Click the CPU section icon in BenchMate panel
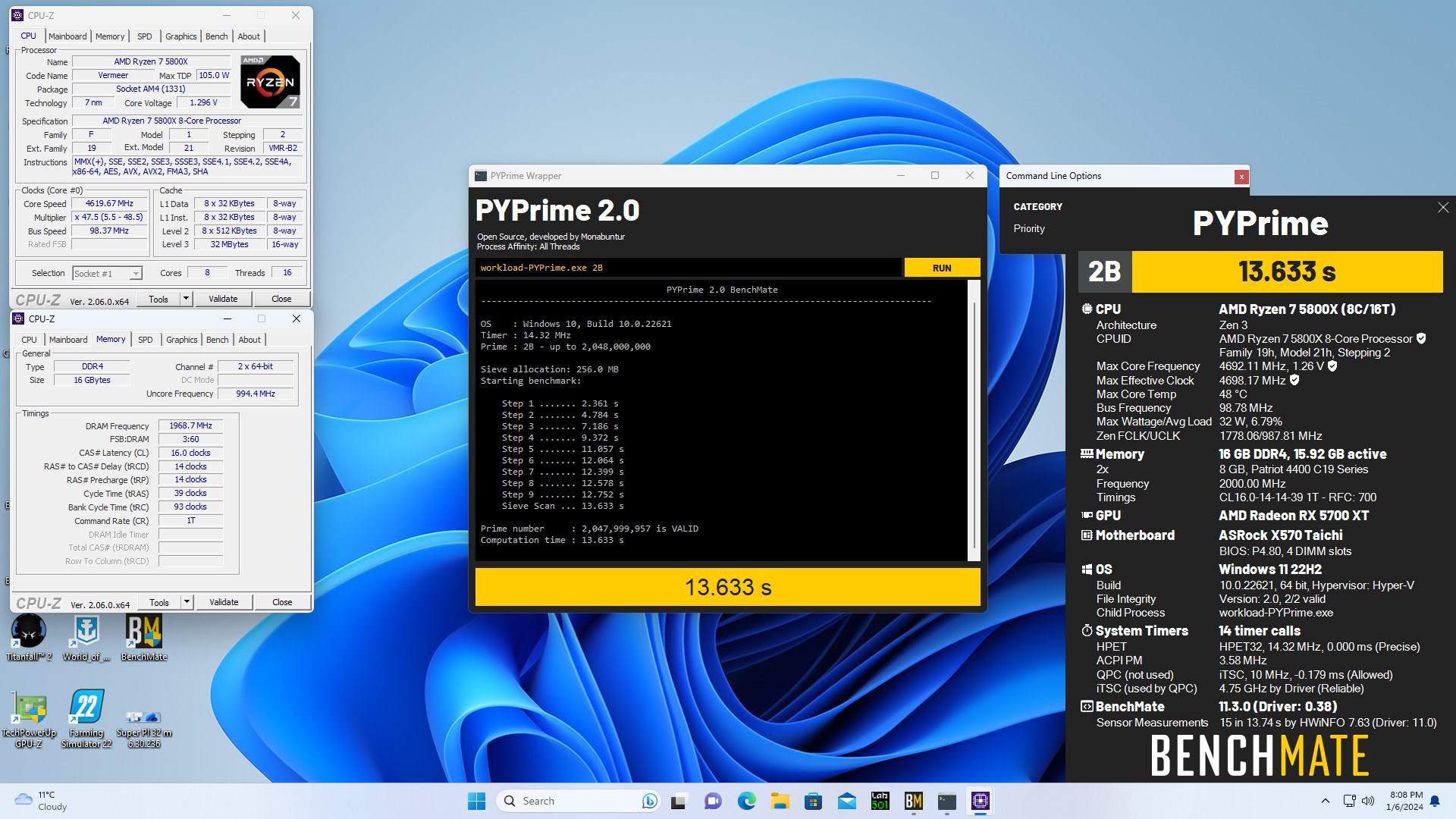1456x819 pixels. (1087, 309)
